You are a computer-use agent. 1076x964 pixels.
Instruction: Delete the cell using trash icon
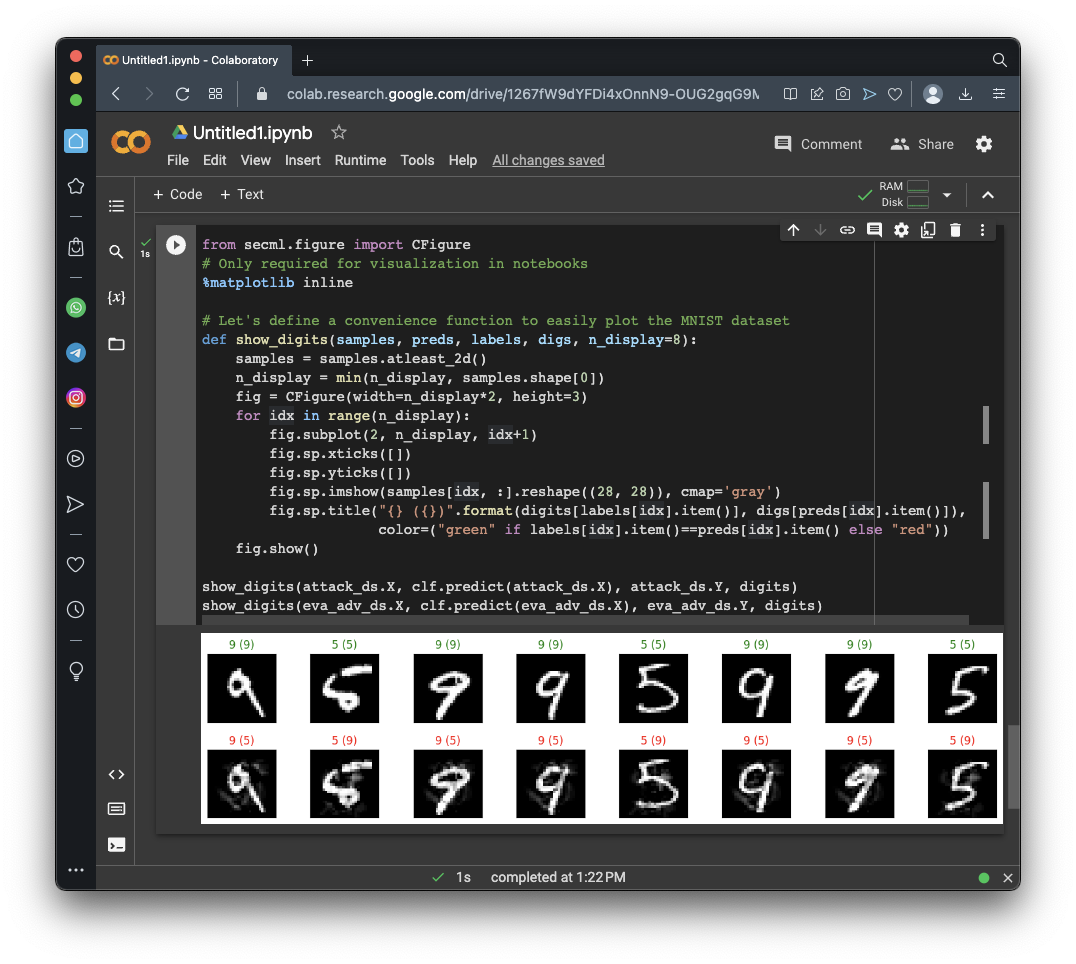955,230
